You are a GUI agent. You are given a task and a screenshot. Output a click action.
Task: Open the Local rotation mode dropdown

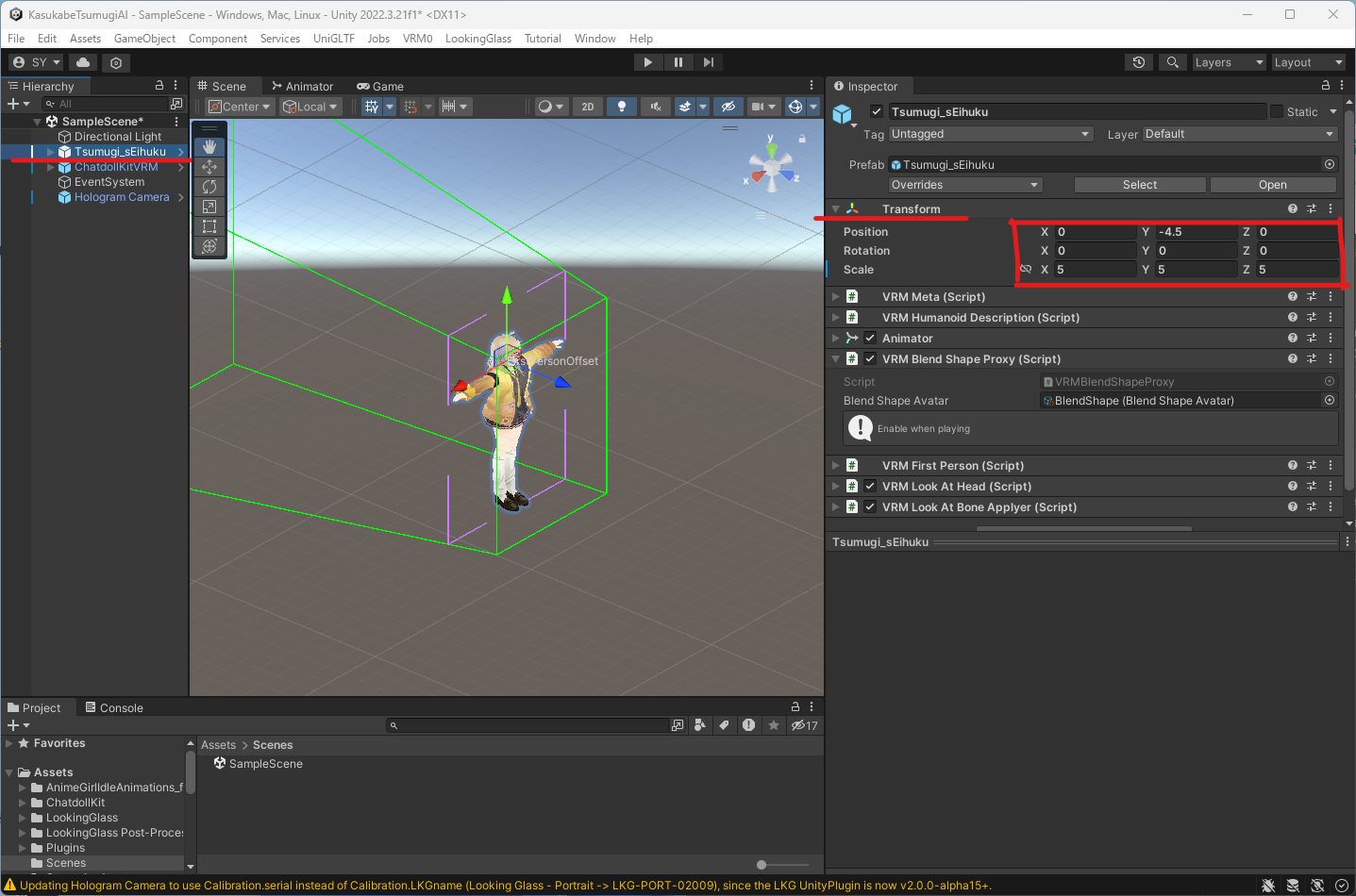coord(310,107)
